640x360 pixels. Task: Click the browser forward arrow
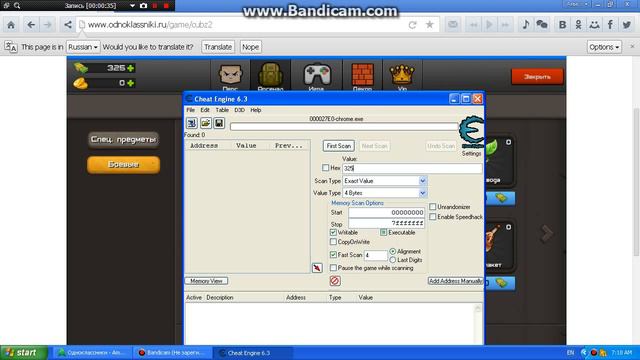(x=48, y=25)
